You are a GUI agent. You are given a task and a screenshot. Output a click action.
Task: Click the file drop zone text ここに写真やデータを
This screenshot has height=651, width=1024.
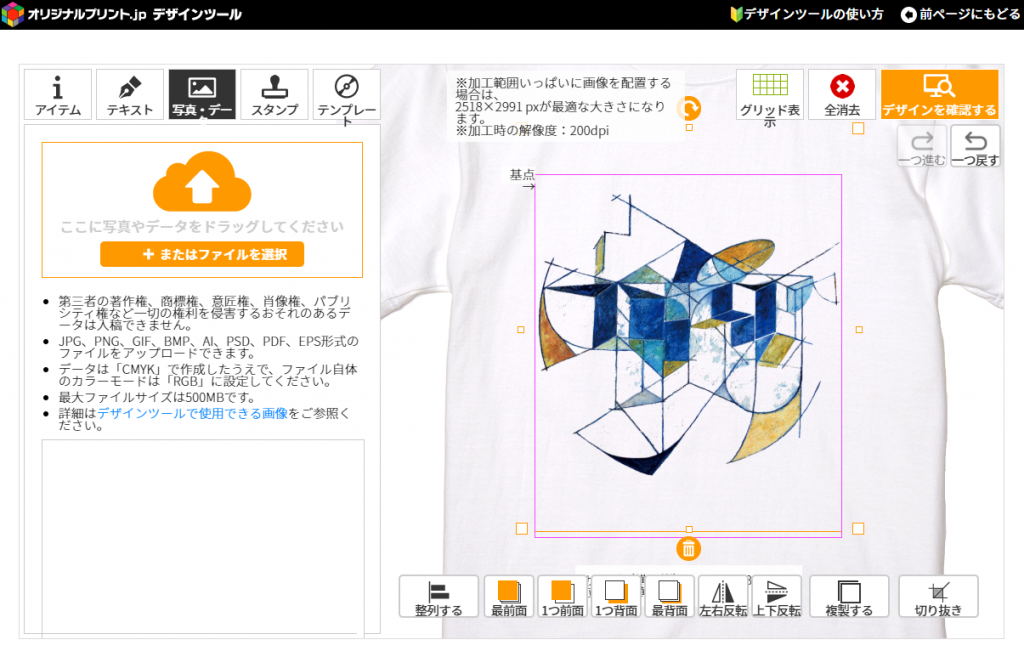202,227
